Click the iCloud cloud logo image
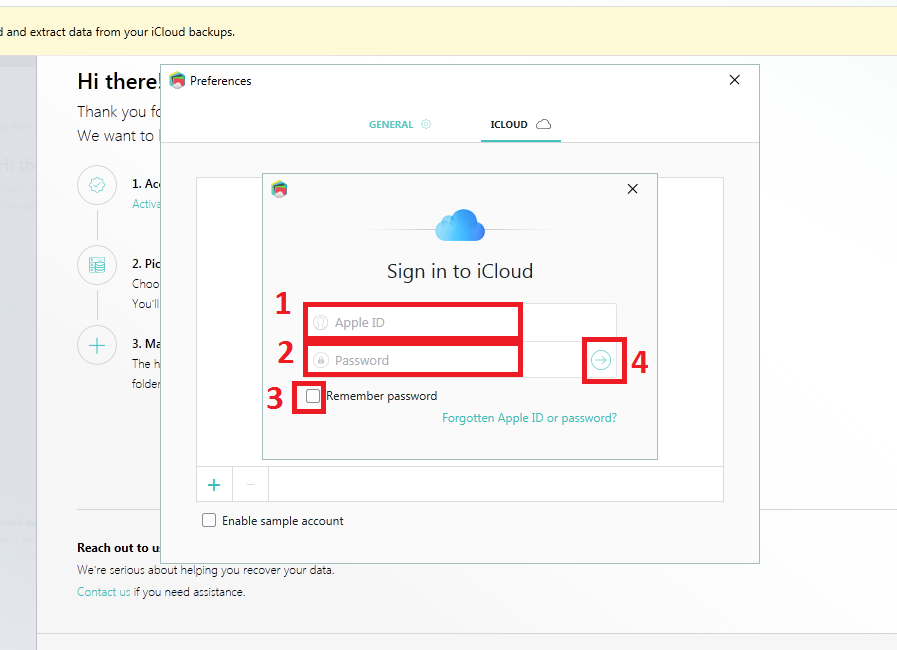This screenshot has height=650, width=897. click(460, 225)
